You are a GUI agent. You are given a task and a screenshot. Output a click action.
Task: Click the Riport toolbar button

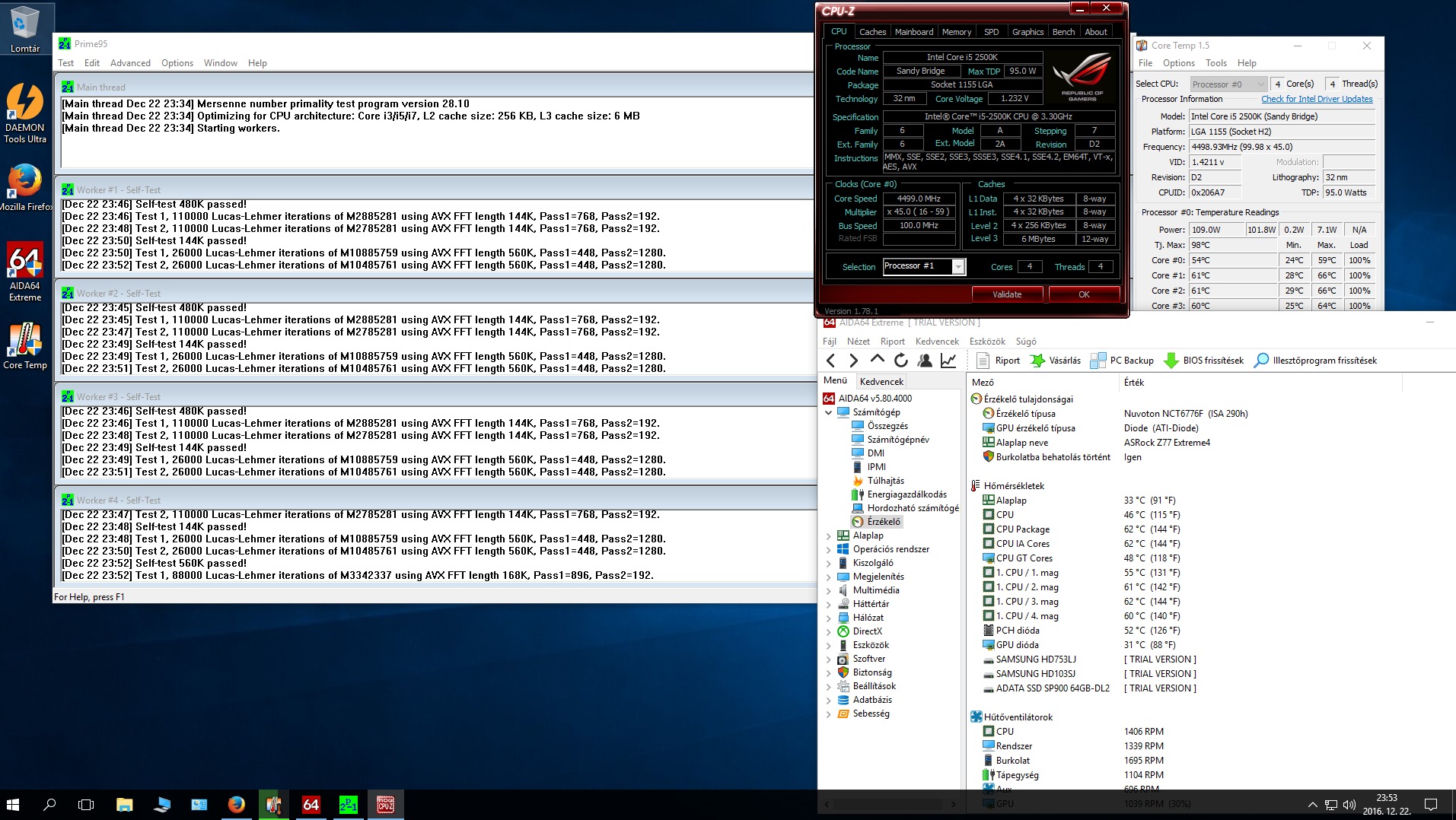(x=998, y=361)
